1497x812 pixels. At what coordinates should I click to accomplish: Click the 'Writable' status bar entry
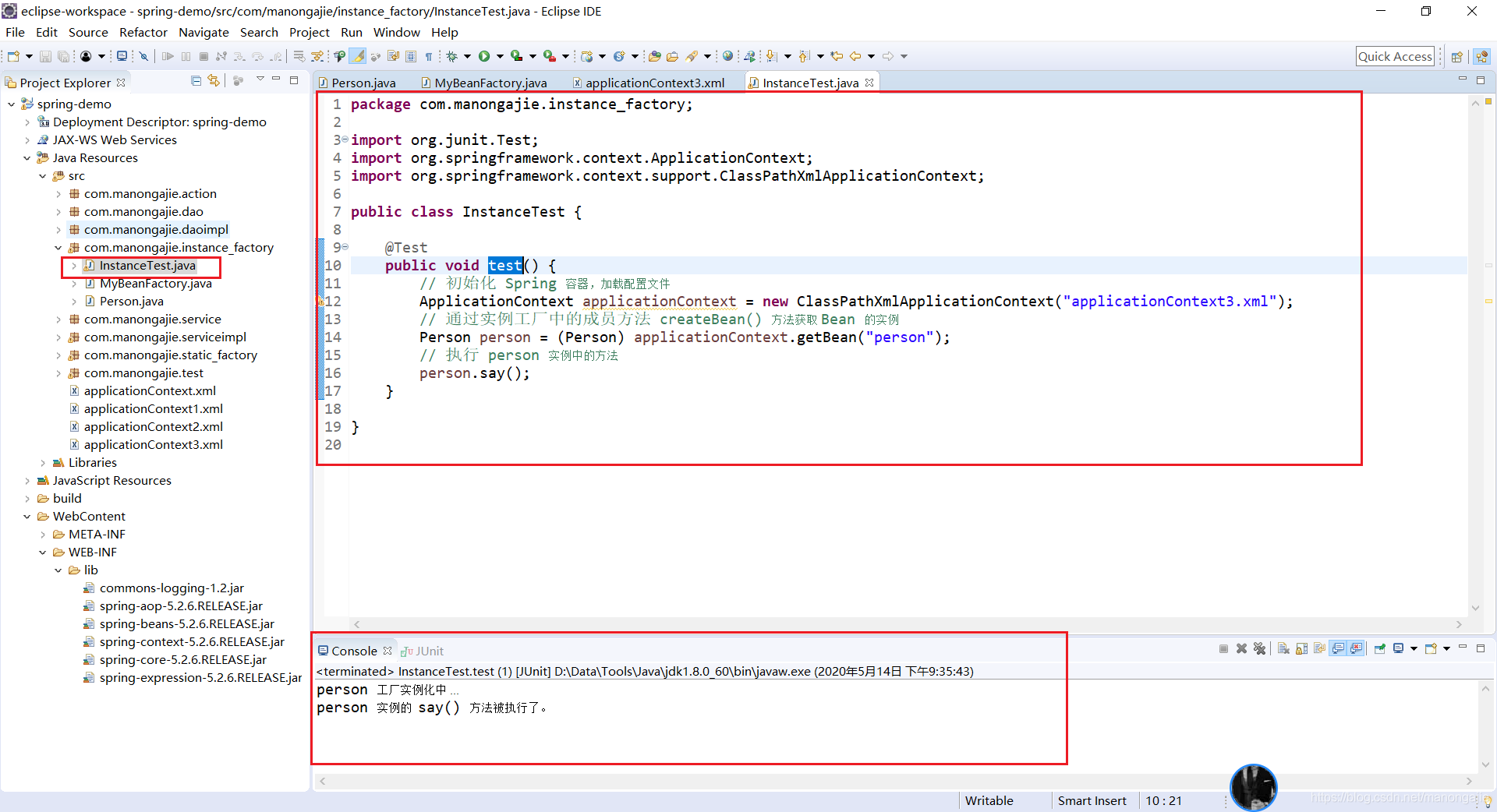tap(989, 800)
